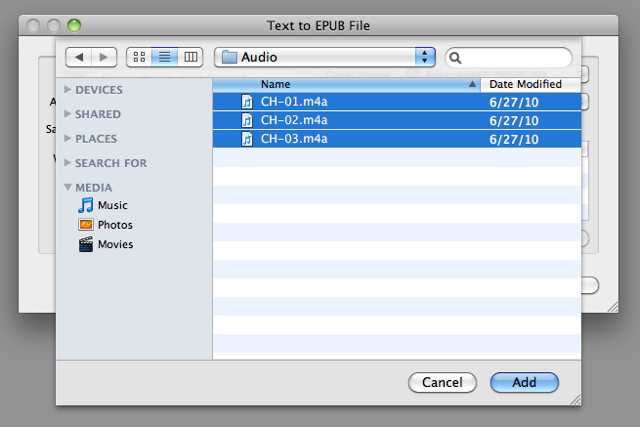640x427 pixels.
Task: Expand the SEARCH FOR sidebar section
Action: pyautogui.click(x=68, y=163)
